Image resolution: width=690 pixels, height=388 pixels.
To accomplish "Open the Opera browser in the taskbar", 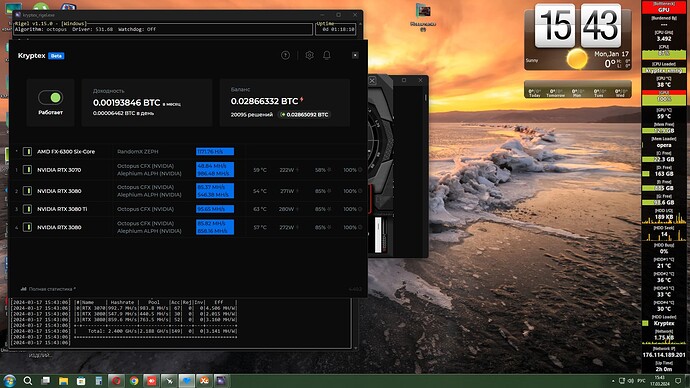I will [116, 381].
